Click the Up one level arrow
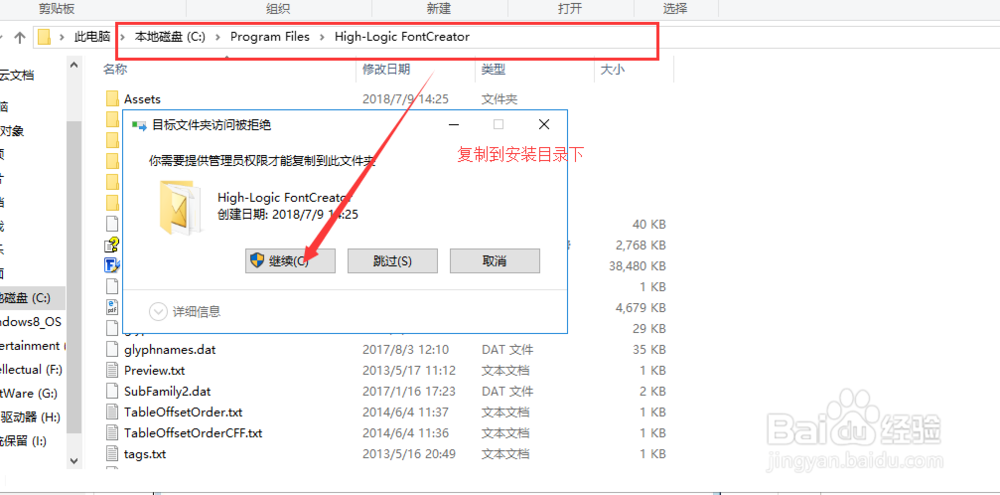 tap(20, 37)
